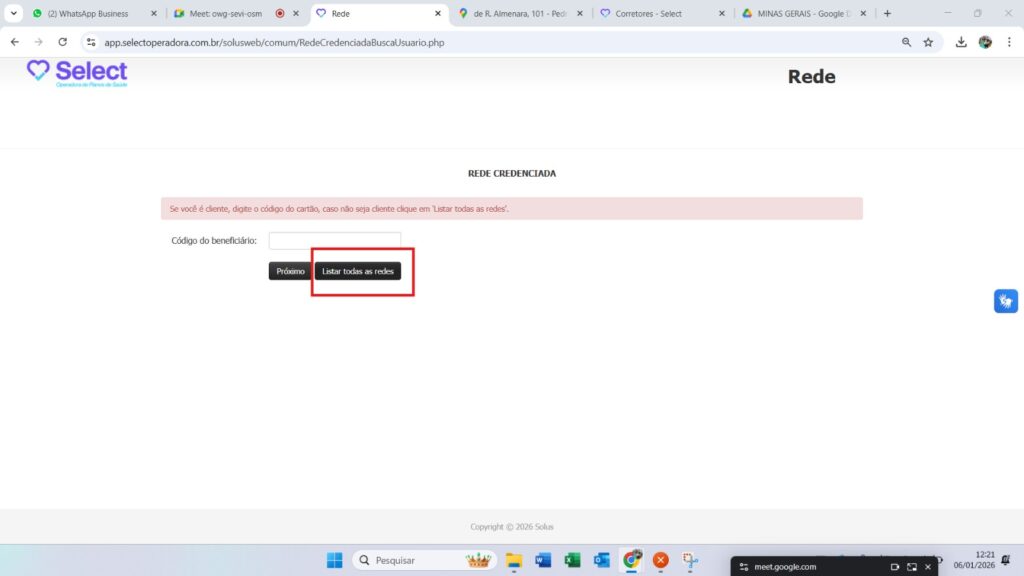
Task: Open the Chrome downloads icon
Action: tap(961, 42)
